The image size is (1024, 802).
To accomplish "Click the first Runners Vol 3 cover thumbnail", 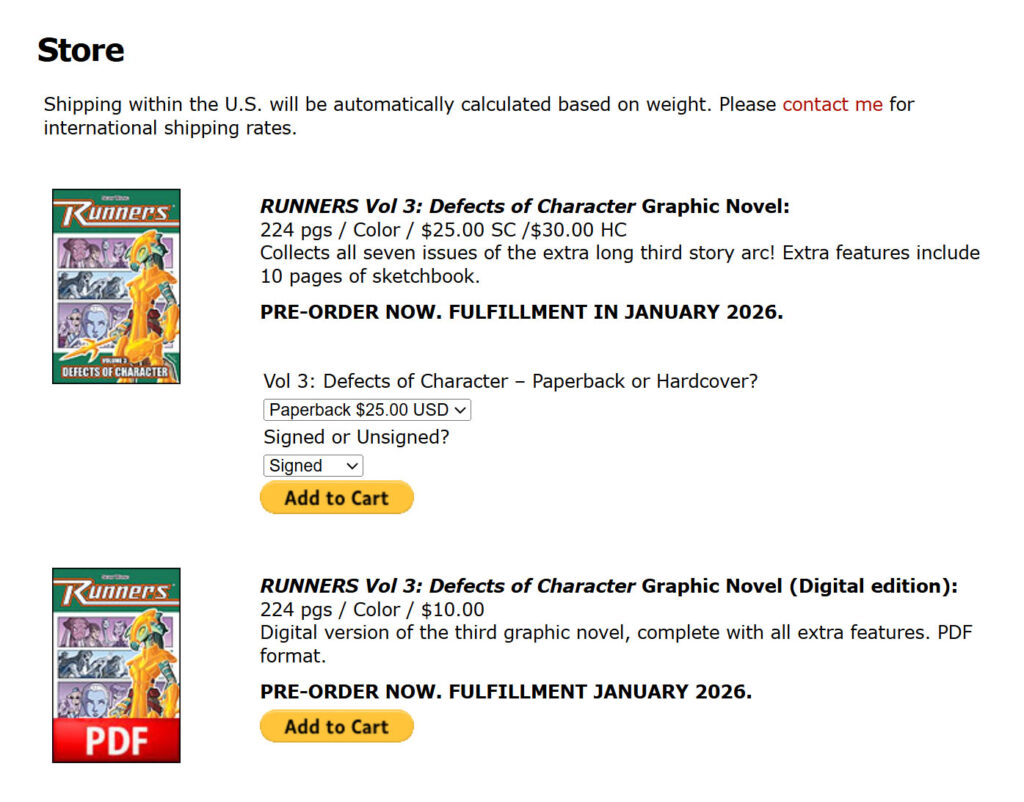I will coord(116,286).
